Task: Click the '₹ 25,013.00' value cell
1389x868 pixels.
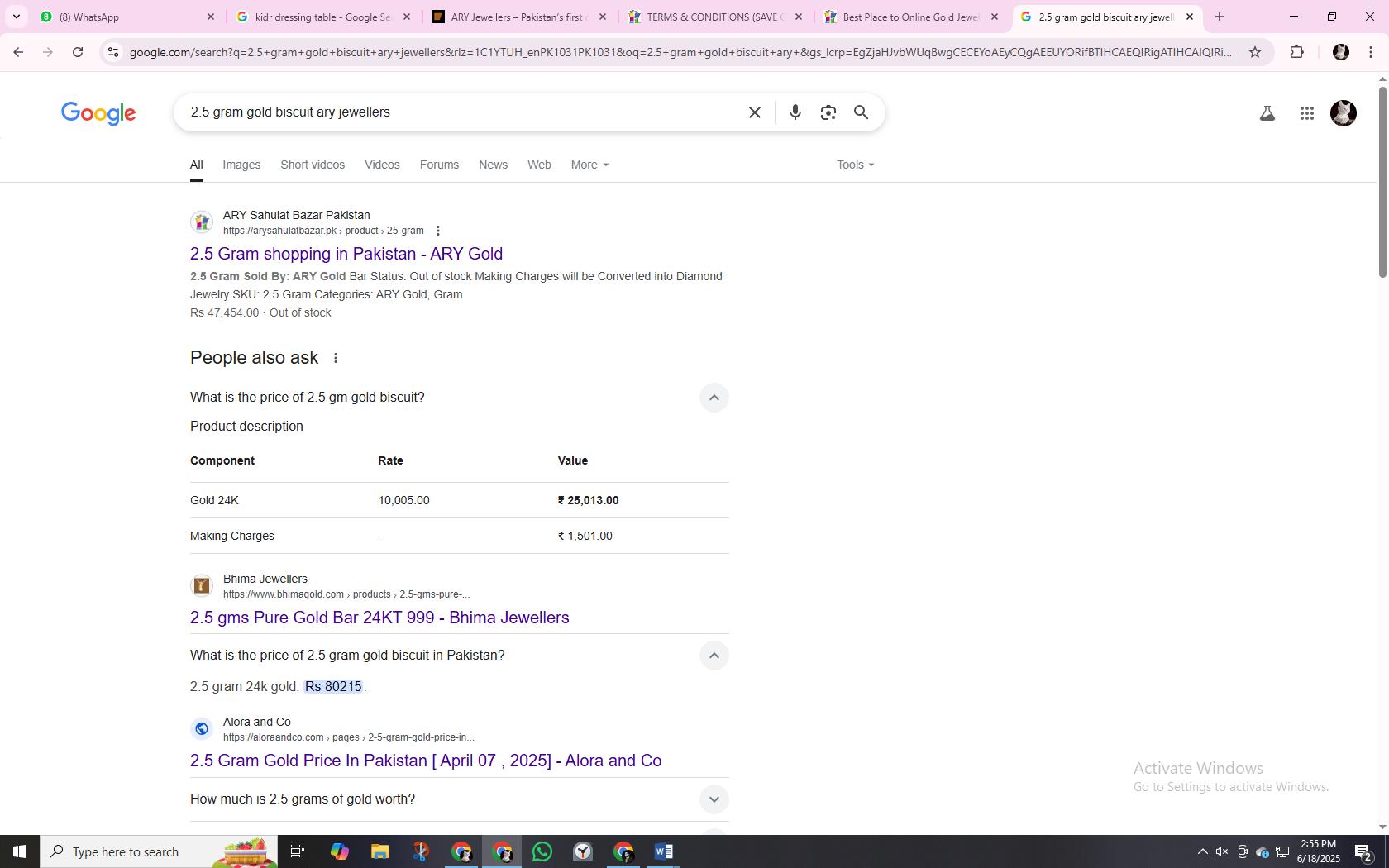Action: (589, 500)
